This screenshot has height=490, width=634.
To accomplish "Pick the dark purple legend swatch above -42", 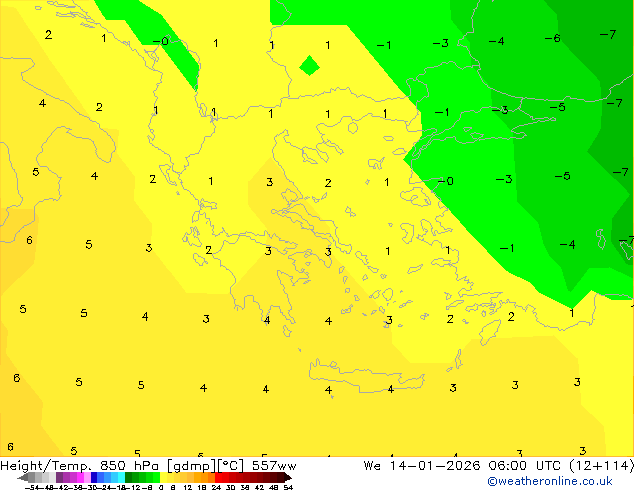I will [x=59, y=478].
